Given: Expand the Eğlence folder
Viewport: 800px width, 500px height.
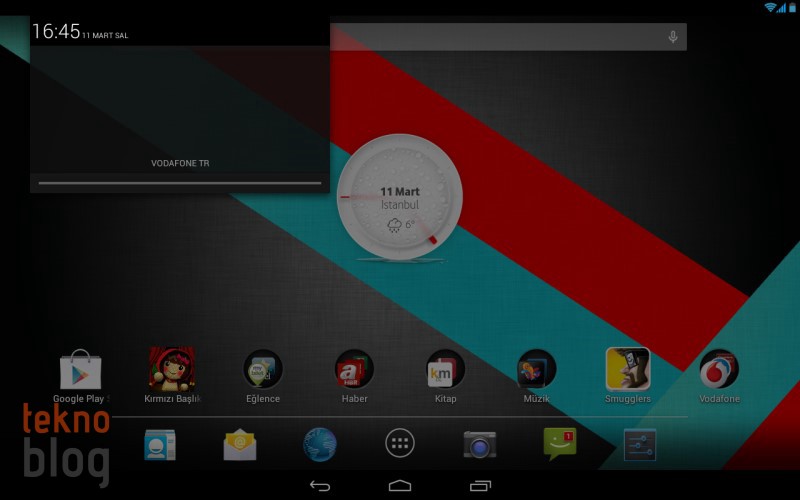Looking at the screenshot, I should click(x=263, y=370).
